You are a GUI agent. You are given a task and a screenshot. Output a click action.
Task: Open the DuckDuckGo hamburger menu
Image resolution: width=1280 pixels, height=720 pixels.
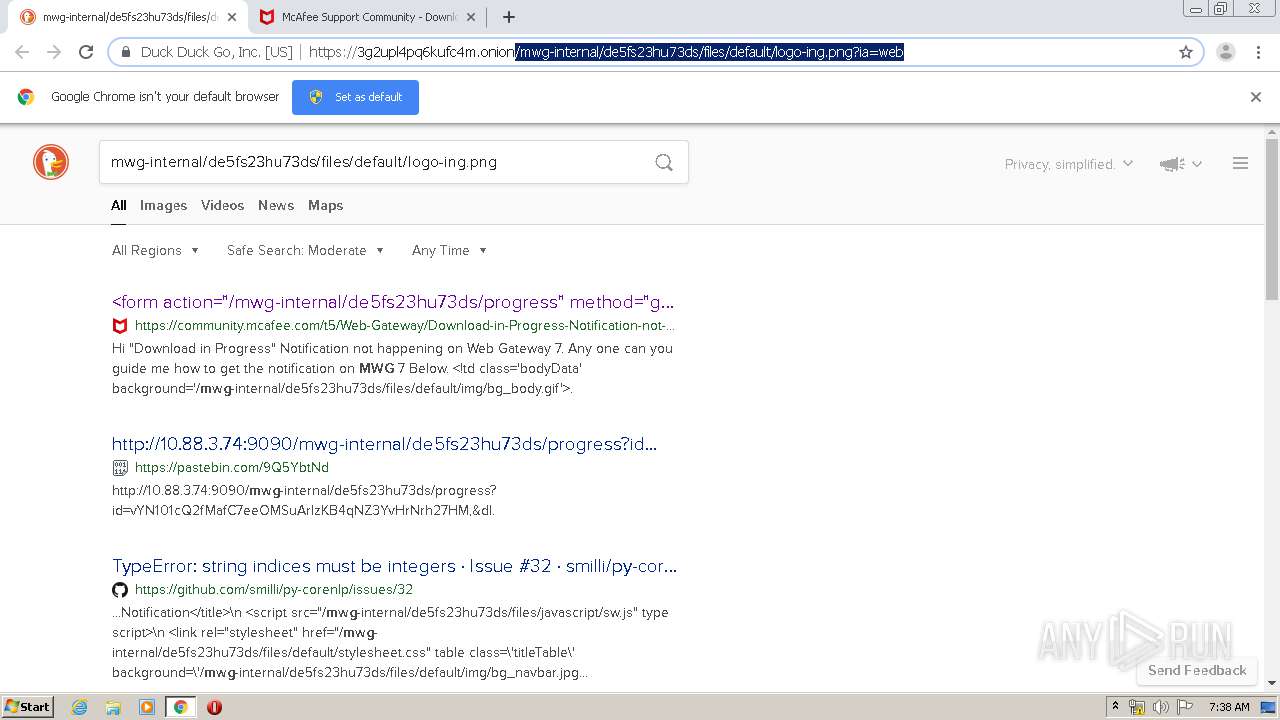tap(1240, 163)
